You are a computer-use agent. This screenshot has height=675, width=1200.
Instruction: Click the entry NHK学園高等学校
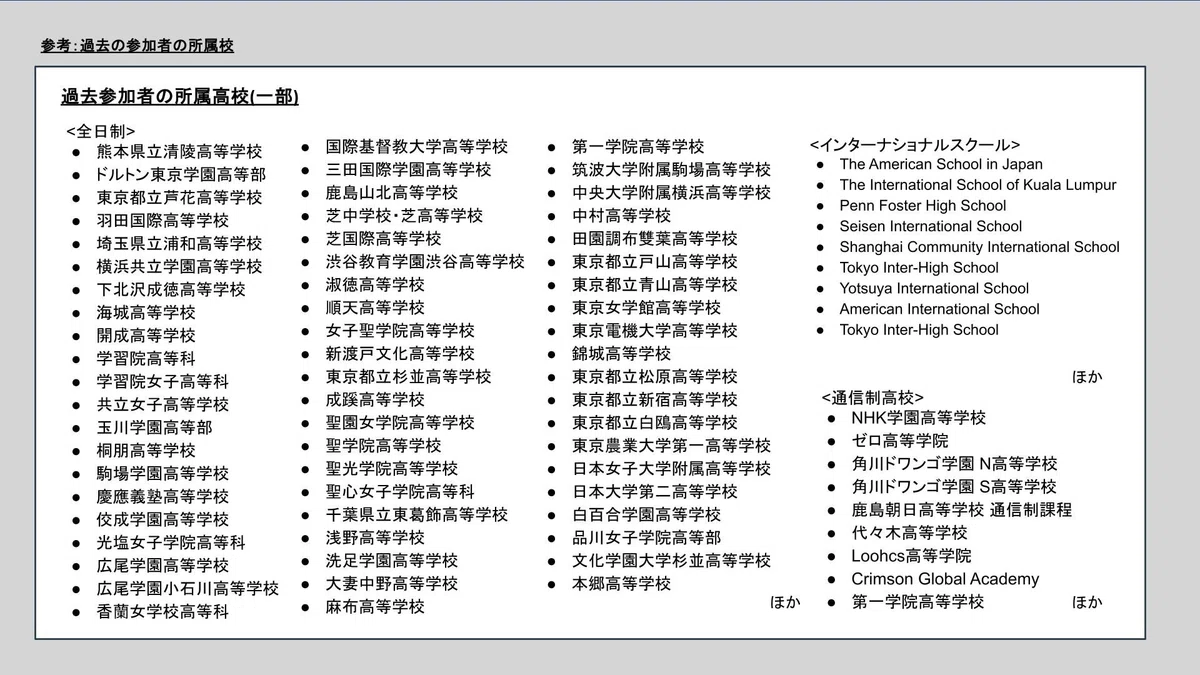coord(918,418)
